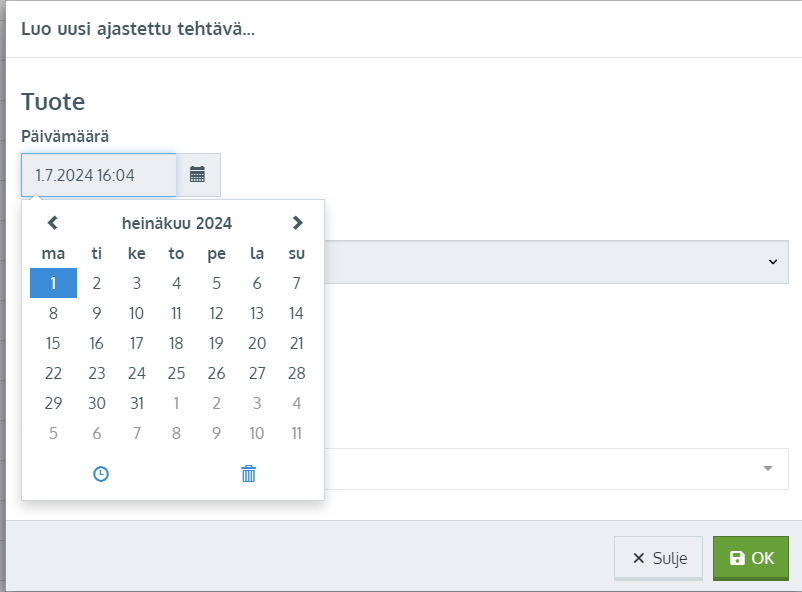Select greyed August 1 after July 31
Screen dimensions: 802x592
click(x=176, y=404)
